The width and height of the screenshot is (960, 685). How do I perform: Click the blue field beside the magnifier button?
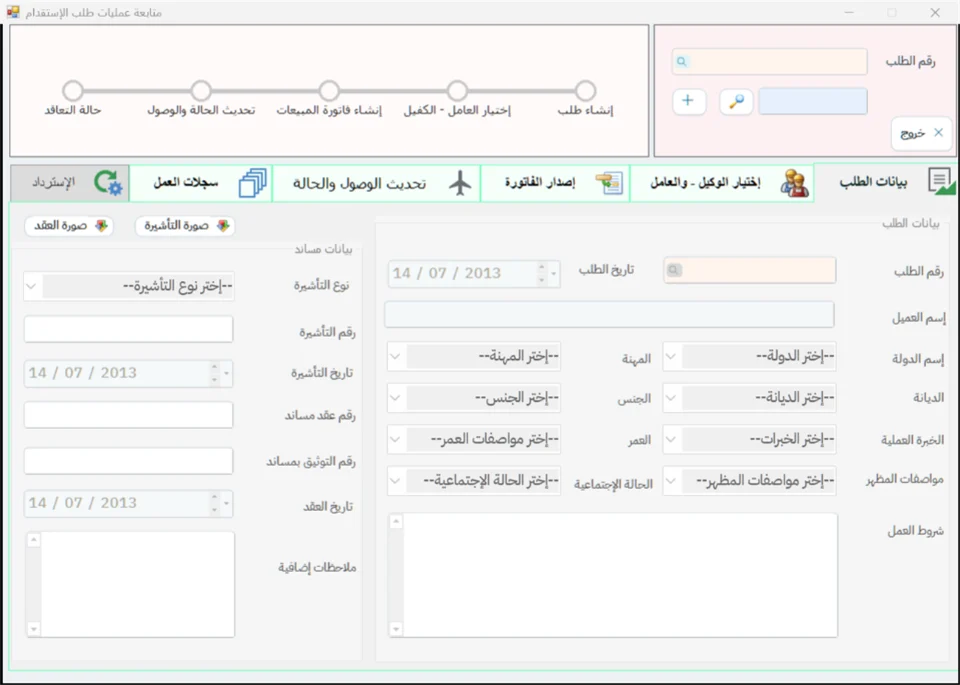(x=813, y=101)
